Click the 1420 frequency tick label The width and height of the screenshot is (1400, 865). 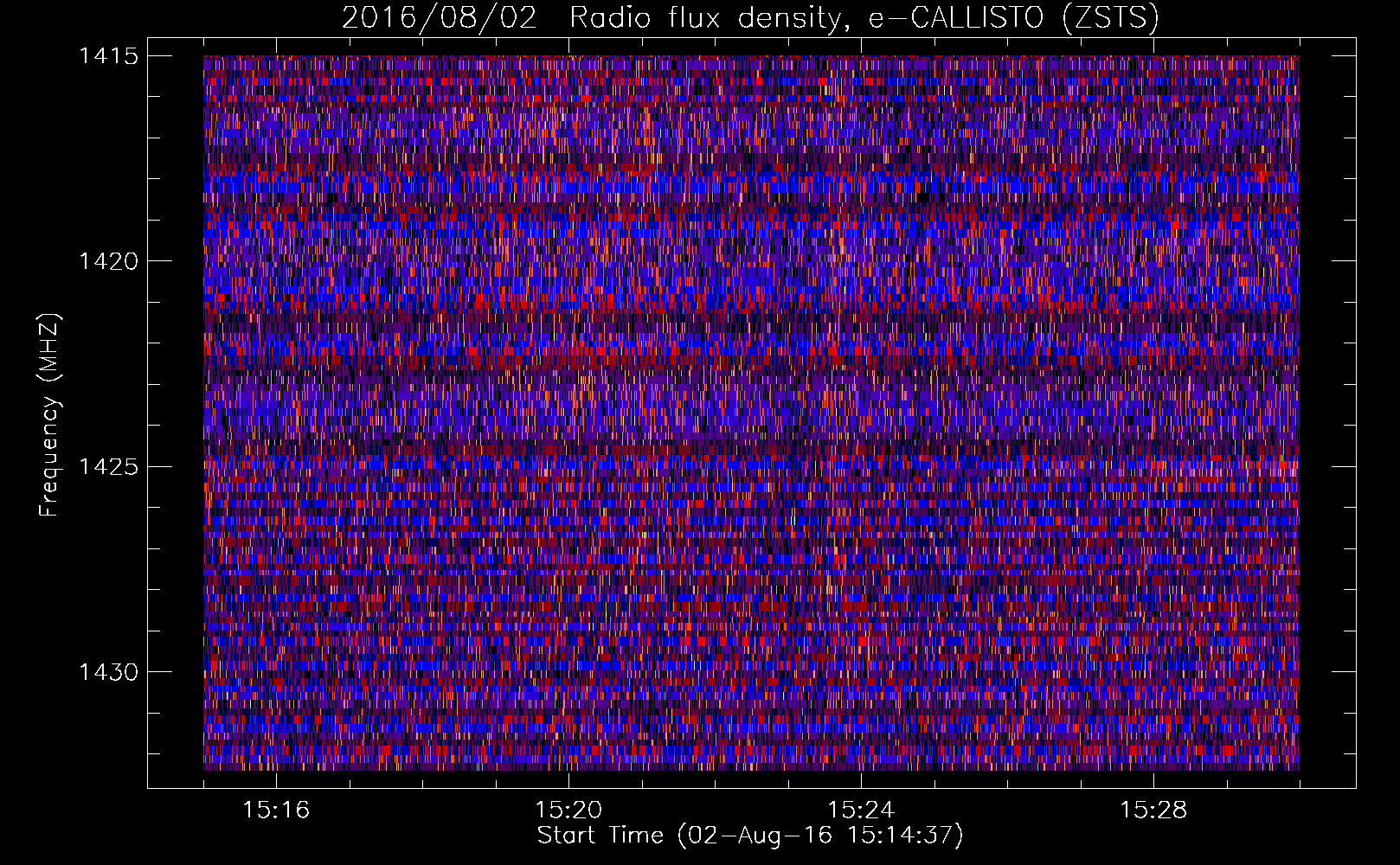click(108, 261)
